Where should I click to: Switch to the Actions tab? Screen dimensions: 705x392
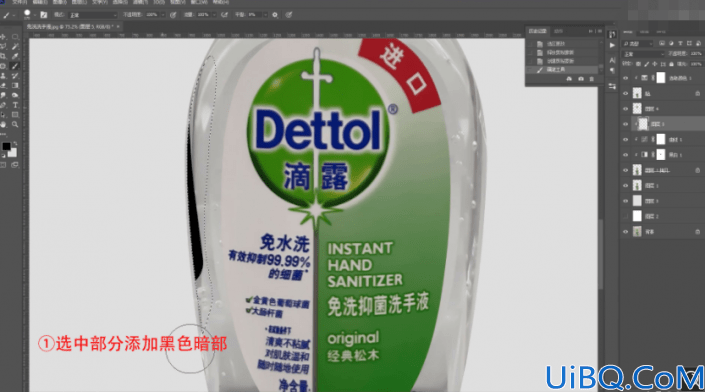click(x=558, y=31)
